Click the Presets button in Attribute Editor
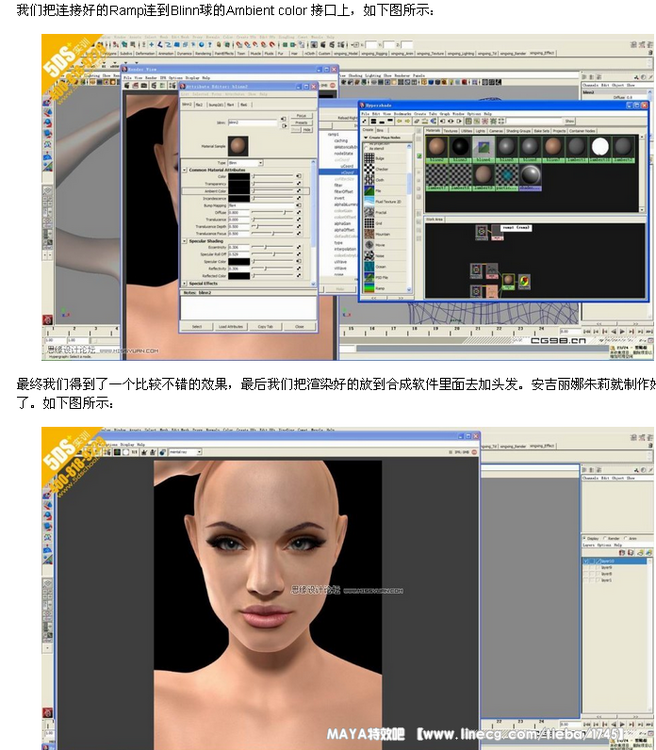This screenshot has width=656, height=750. click(x=301, y=122)
